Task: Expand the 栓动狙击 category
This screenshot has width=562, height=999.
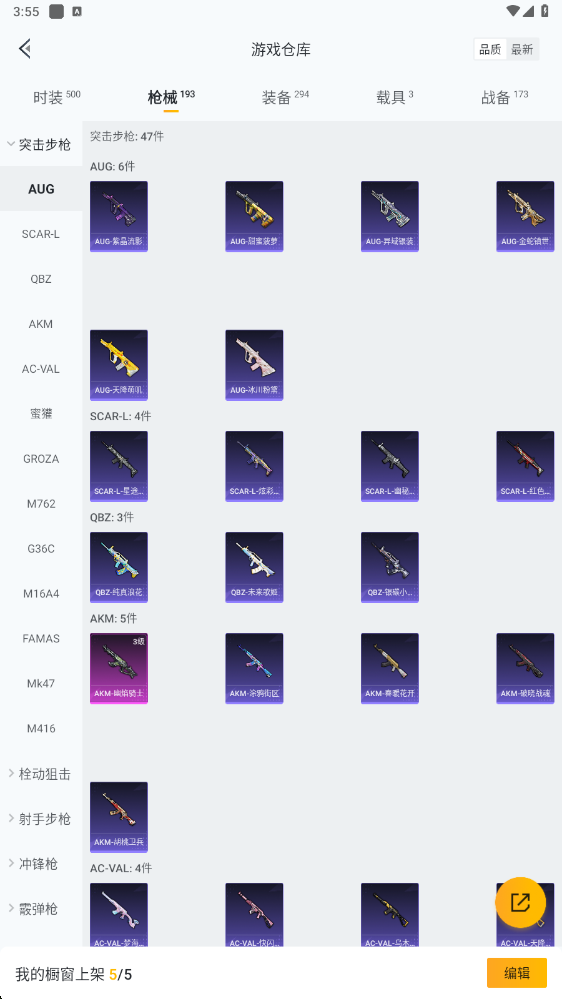Action: point(41,774)
